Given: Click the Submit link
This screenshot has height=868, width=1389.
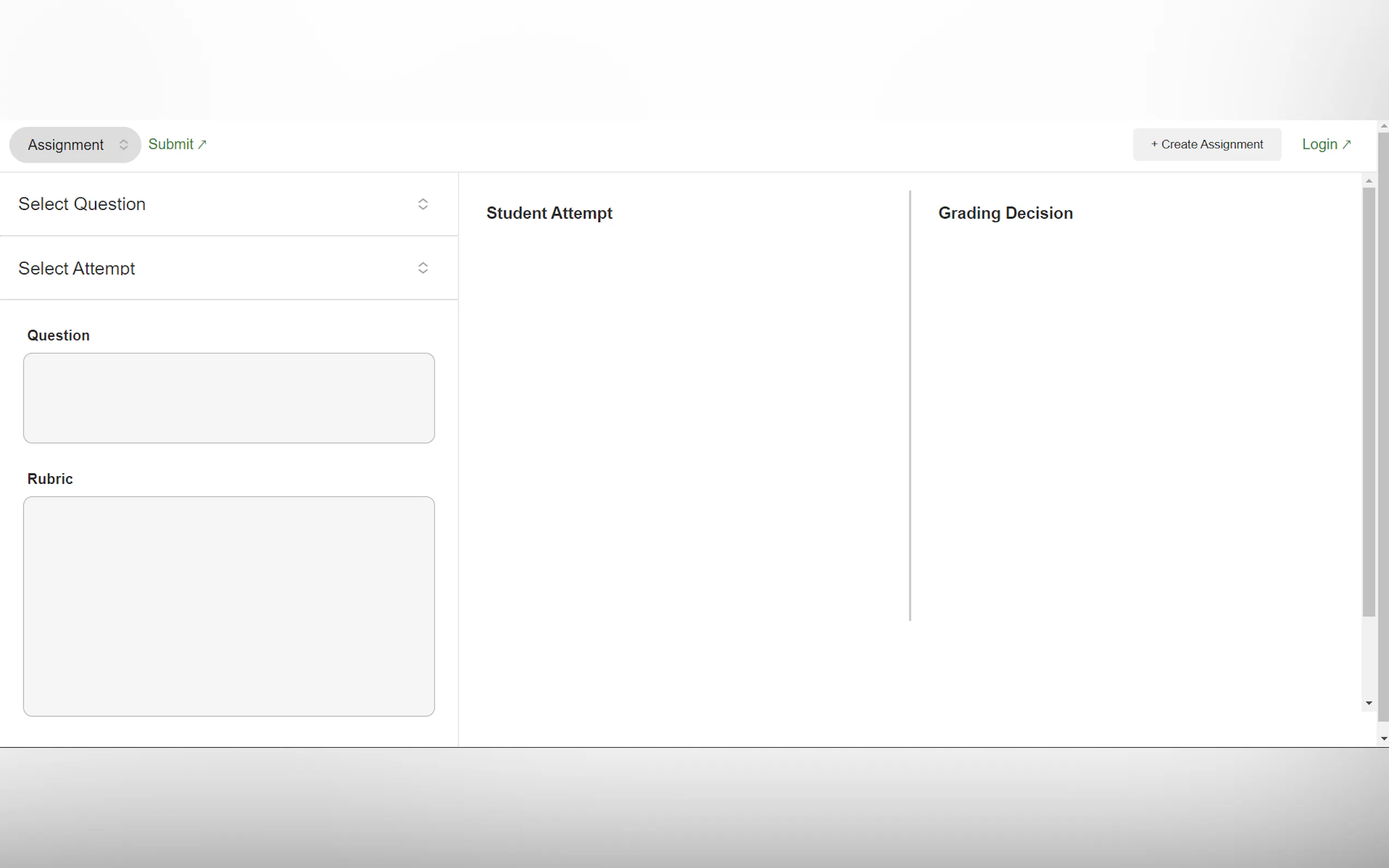Looking at the screenshot, I should click(x=171, y=144).
